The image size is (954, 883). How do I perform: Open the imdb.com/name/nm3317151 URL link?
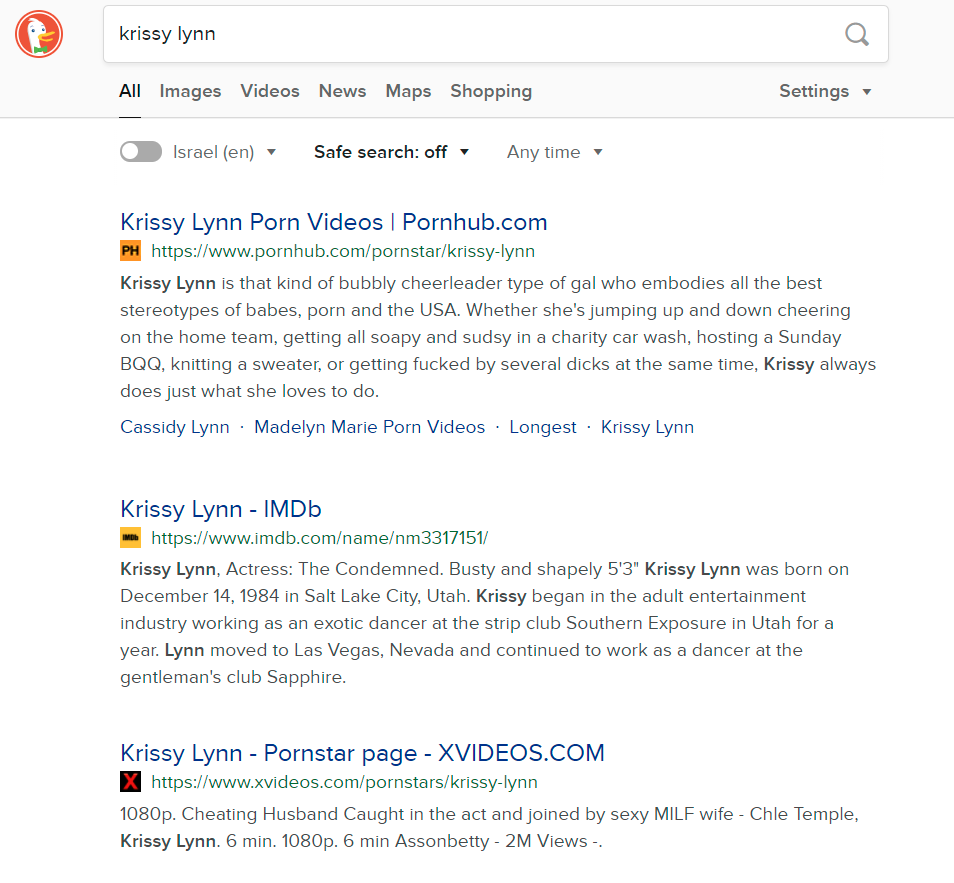coord(319,538)
